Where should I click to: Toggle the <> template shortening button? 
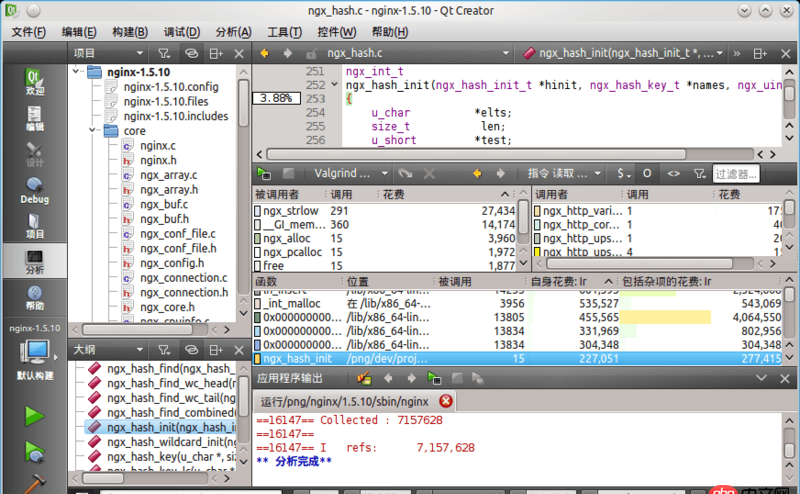click(673, 173)
